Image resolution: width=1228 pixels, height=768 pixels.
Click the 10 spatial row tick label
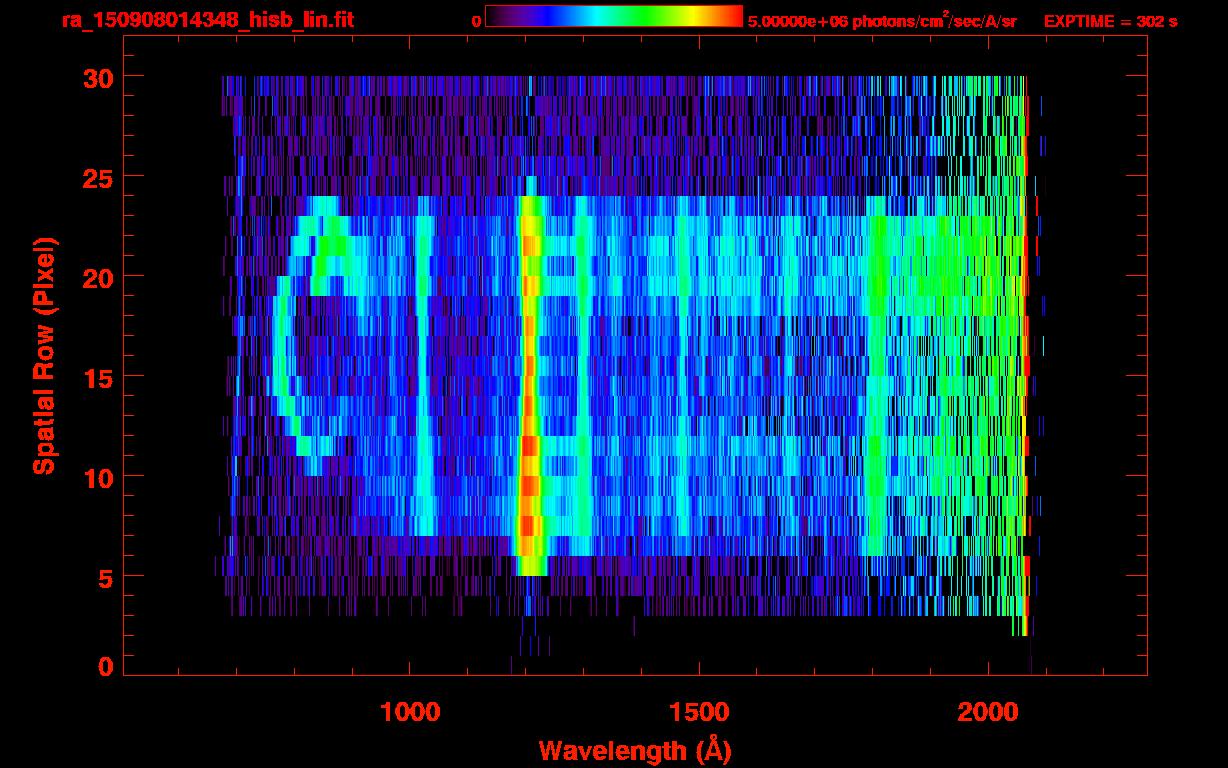click(x=98, y=477)
